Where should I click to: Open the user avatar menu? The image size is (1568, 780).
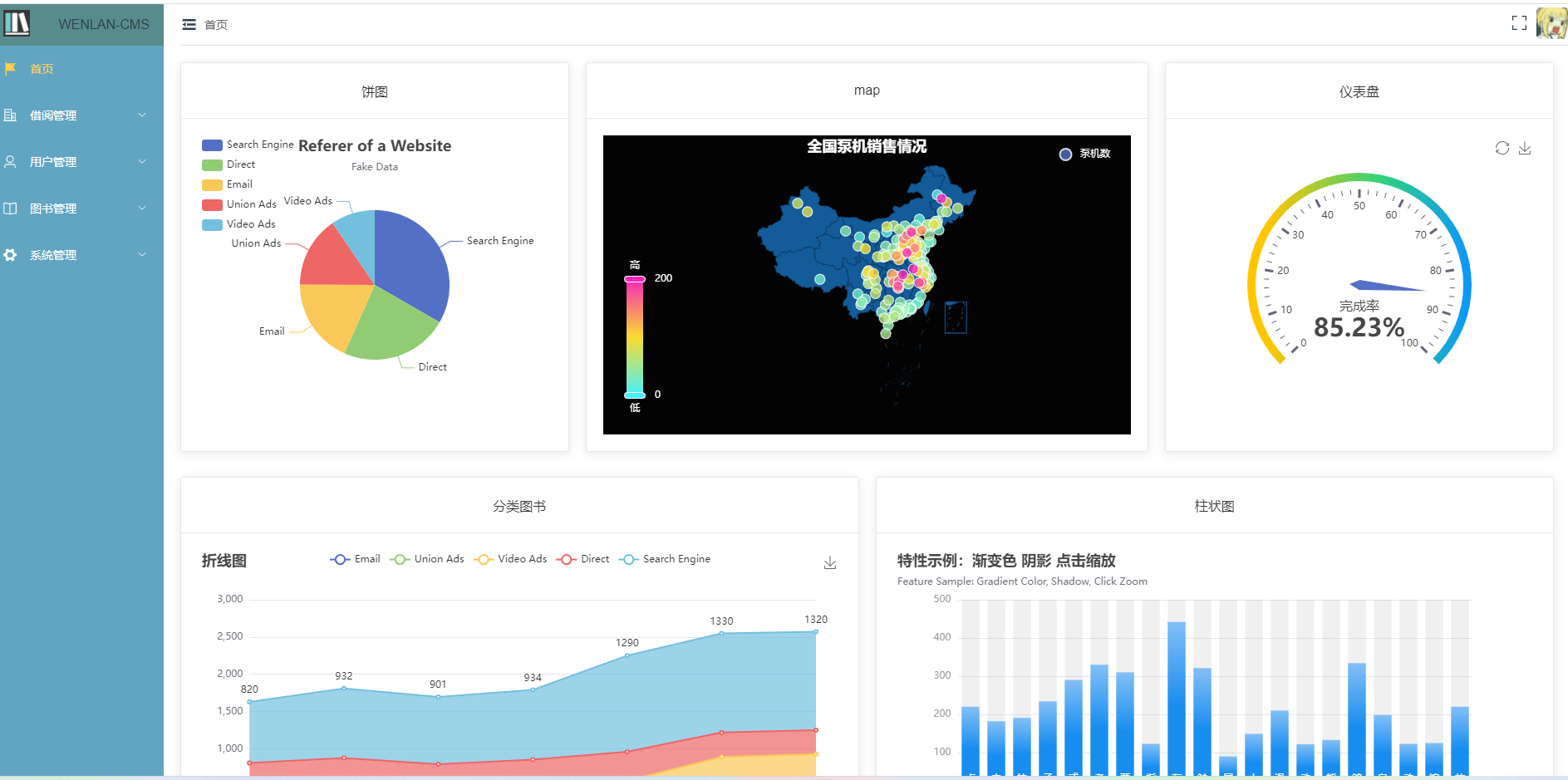tap(1551, 23)
